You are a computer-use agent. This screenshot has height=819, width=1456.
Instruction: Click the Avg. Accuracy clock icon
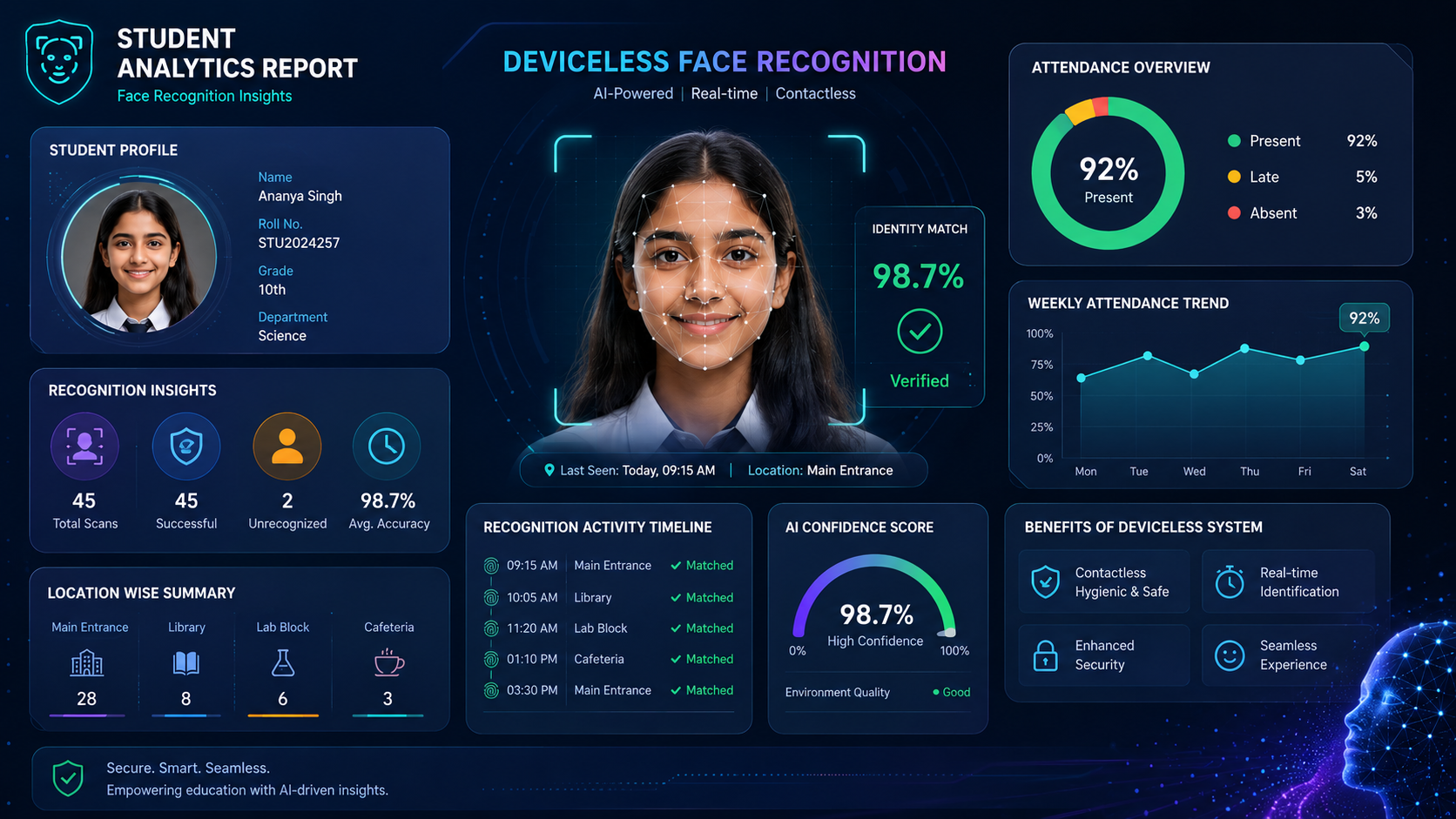pos(387,446)
